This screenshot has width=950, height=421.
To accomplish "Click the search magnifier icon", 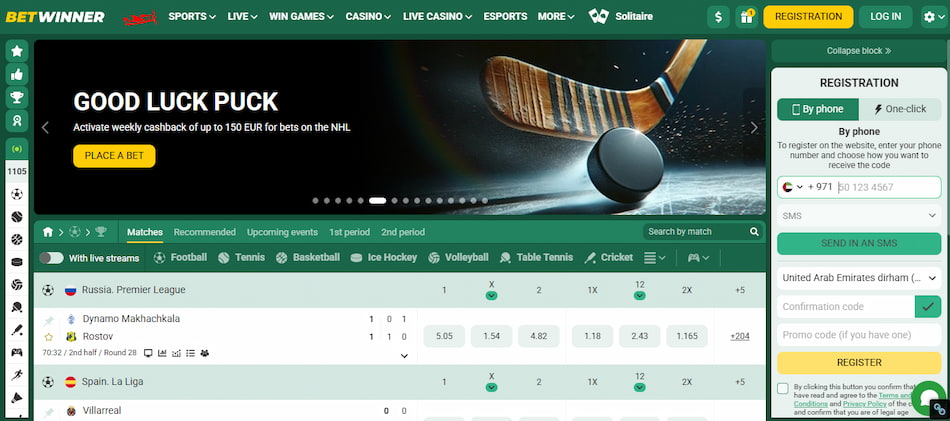I will [x=754, y=231].
